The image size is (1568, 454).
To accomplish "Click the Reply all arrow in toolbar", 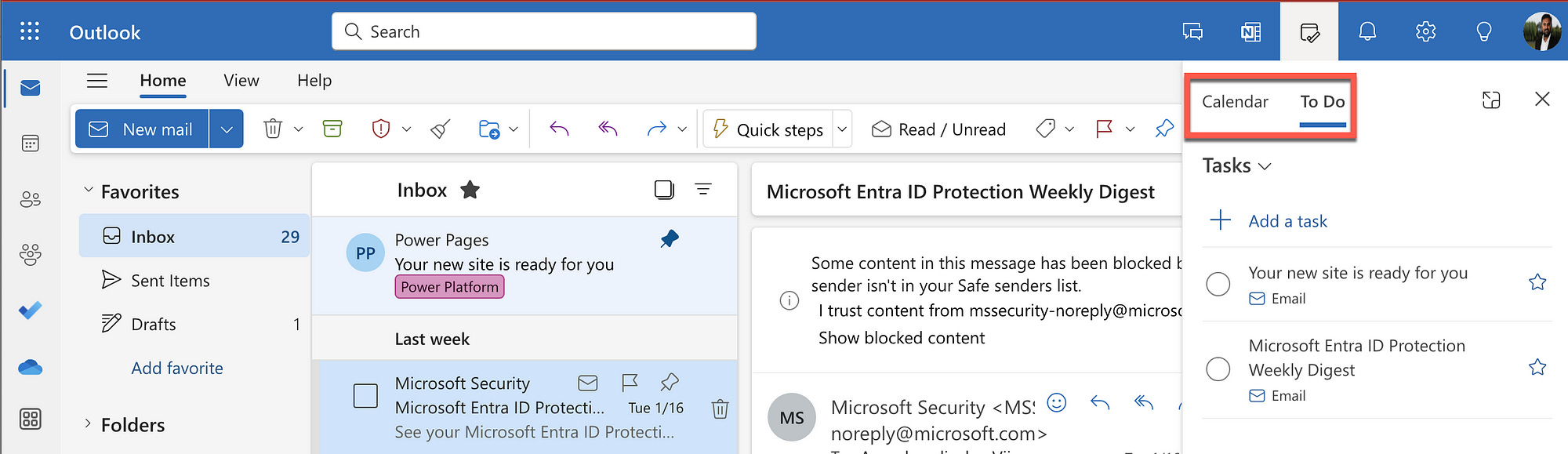I will [608, 129].
